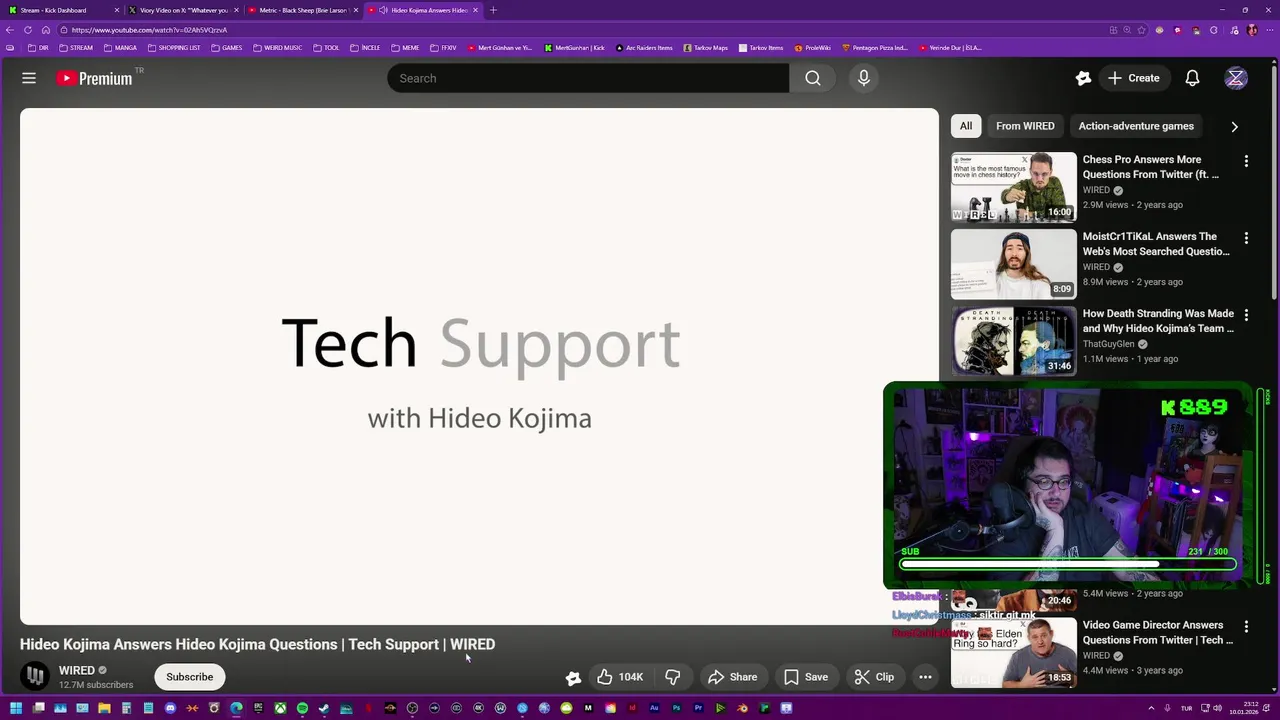Viewport: 1280px width, 720px height.
Task: Open the YouTube guide hamburger menu
Action: [x=29, y=78]
